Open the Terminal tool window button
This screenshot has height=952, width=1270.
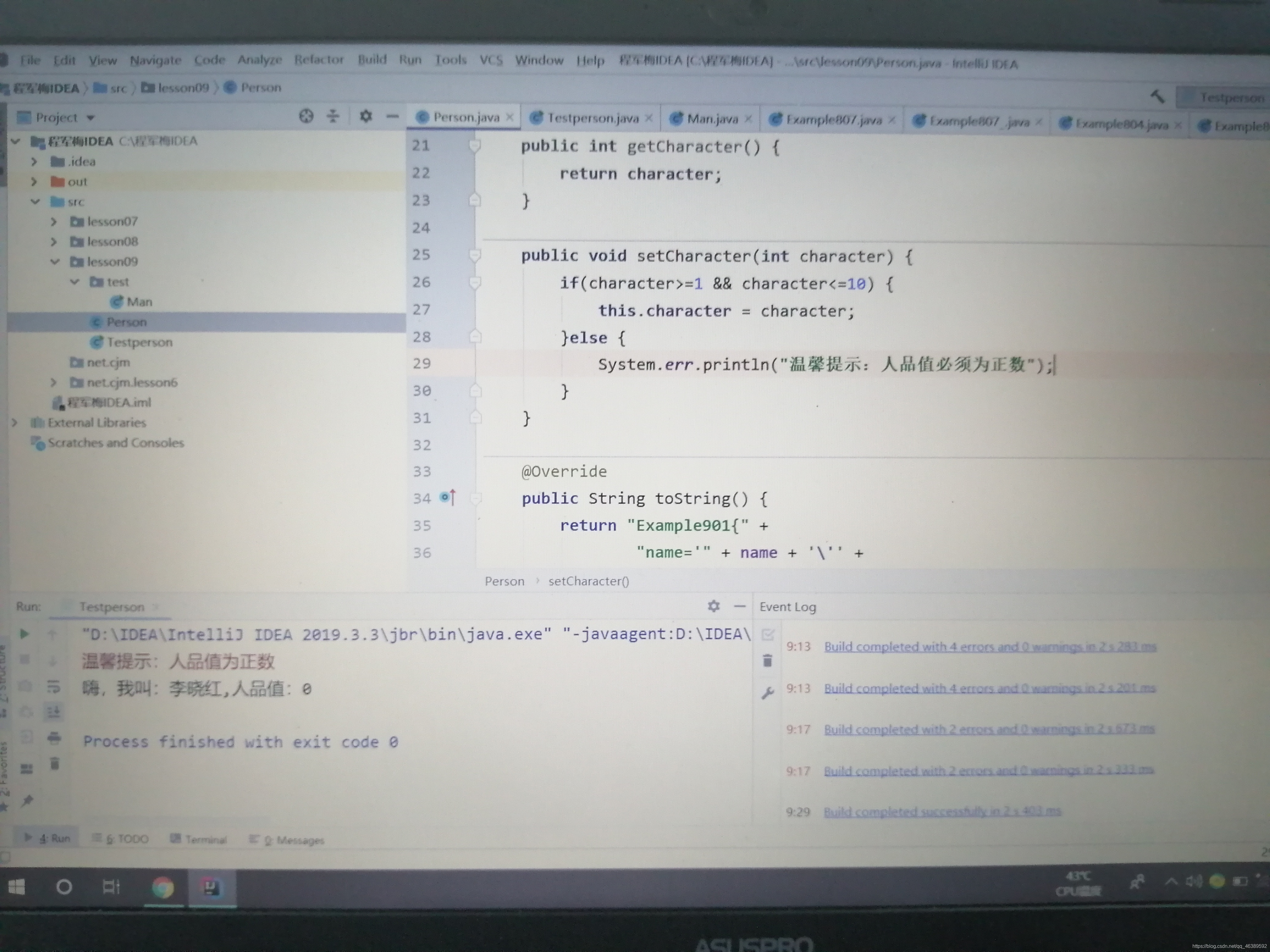pyautogui.click(x=199, y=839)
